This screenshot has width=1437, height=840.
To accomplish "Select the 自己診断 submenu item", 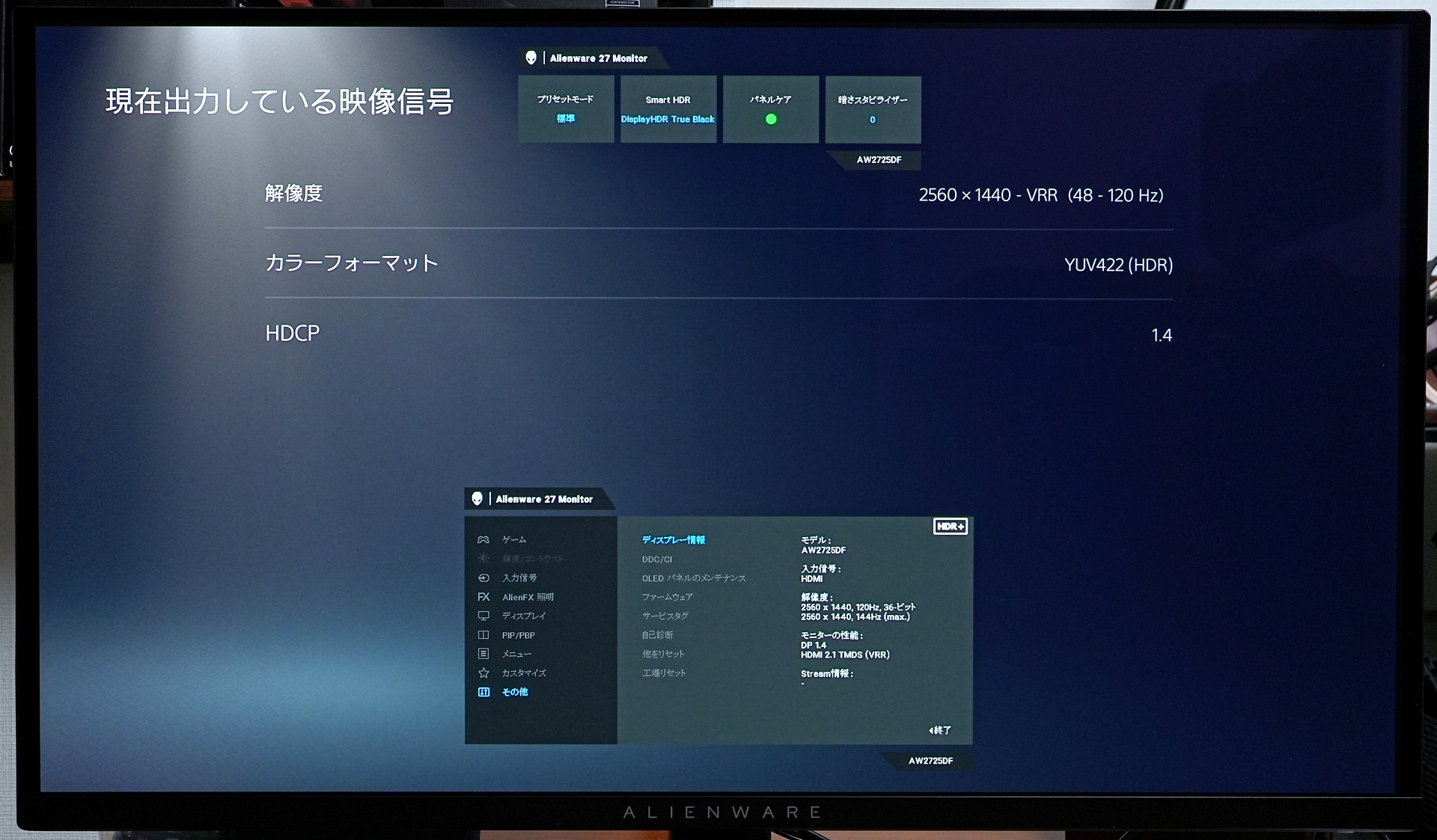I will tap(657, 635).
